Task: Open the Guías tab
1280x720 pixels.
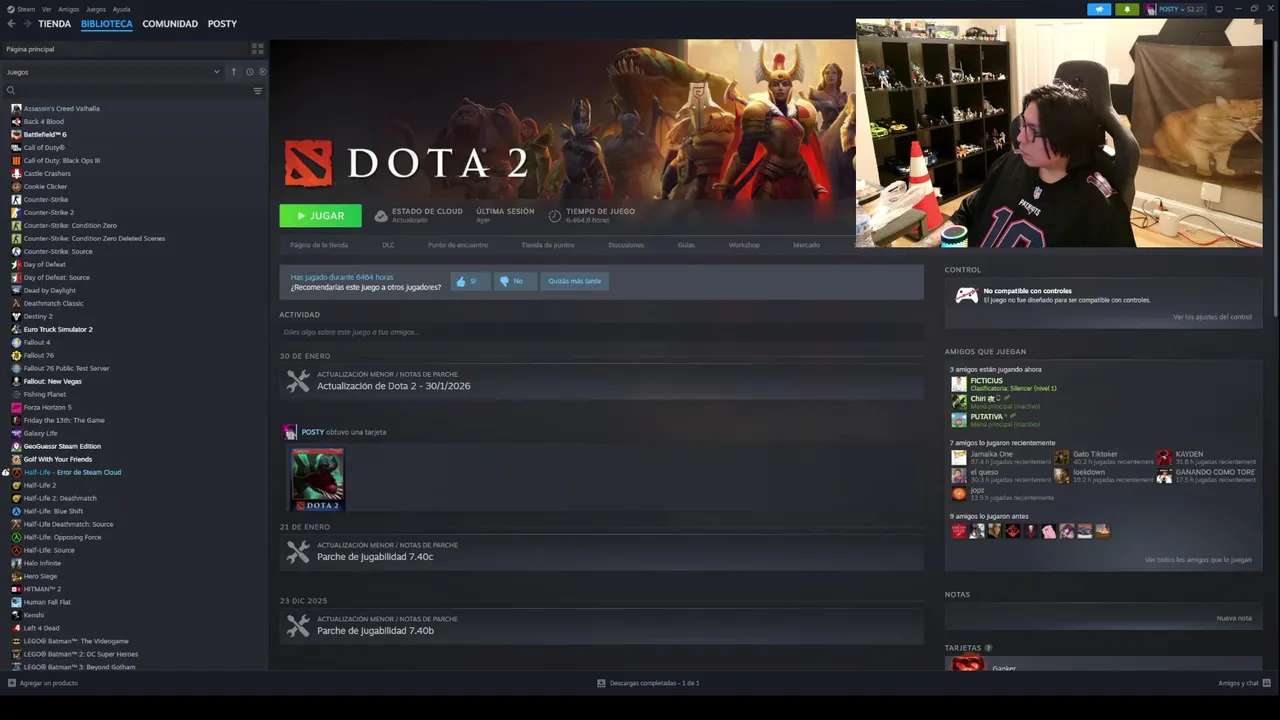Action: click(686, 245)
